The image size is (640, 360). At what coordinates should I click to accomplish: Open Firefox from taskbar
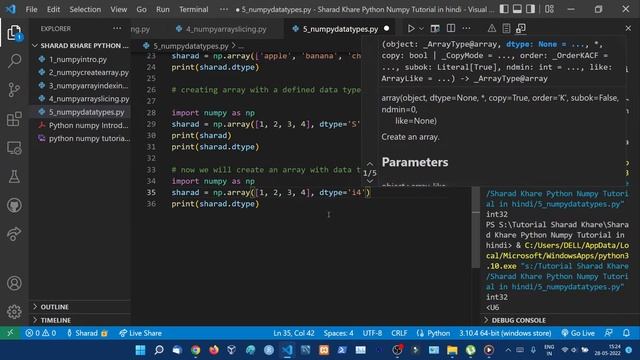[214, 350]
